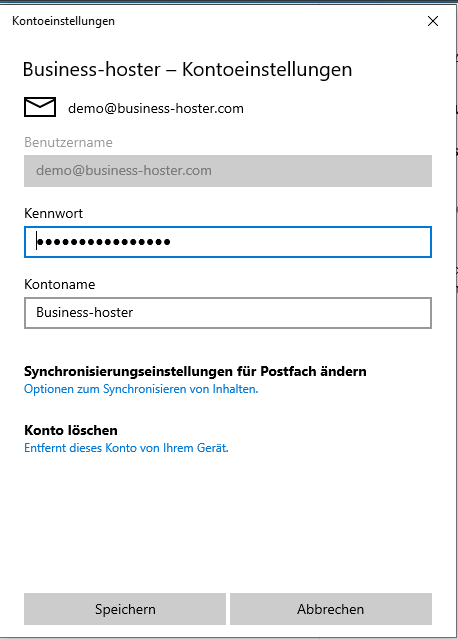Viewport: 458px width, 639px height.
Task: Click the Synchronisierungseinstellungen für Postfach ändern heading
Action: (x=195, y=371)
